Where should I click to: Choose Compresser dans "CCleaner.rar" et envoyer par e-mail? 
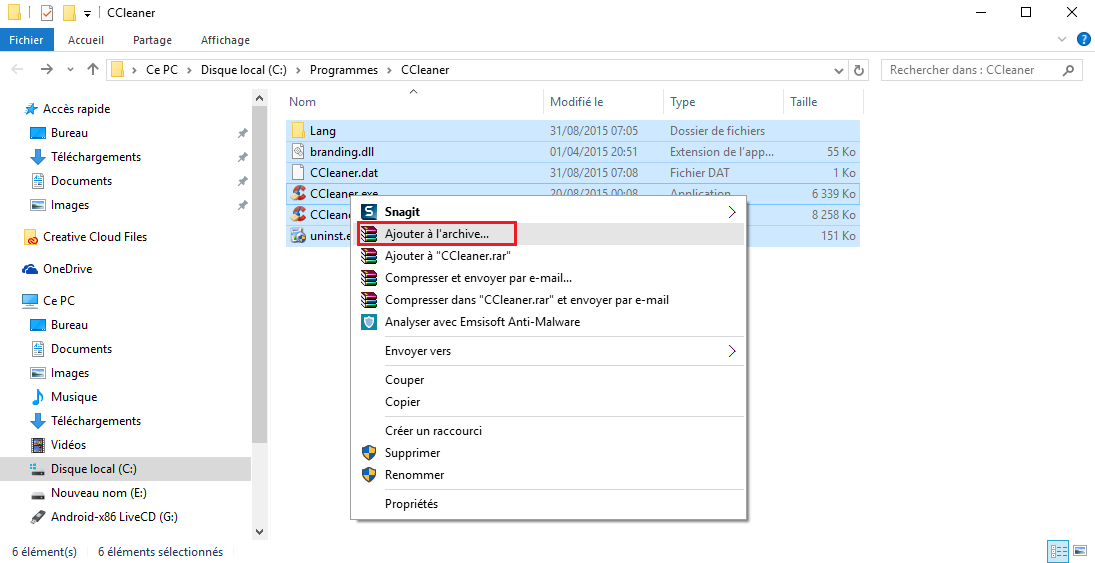tap(548, 300)
